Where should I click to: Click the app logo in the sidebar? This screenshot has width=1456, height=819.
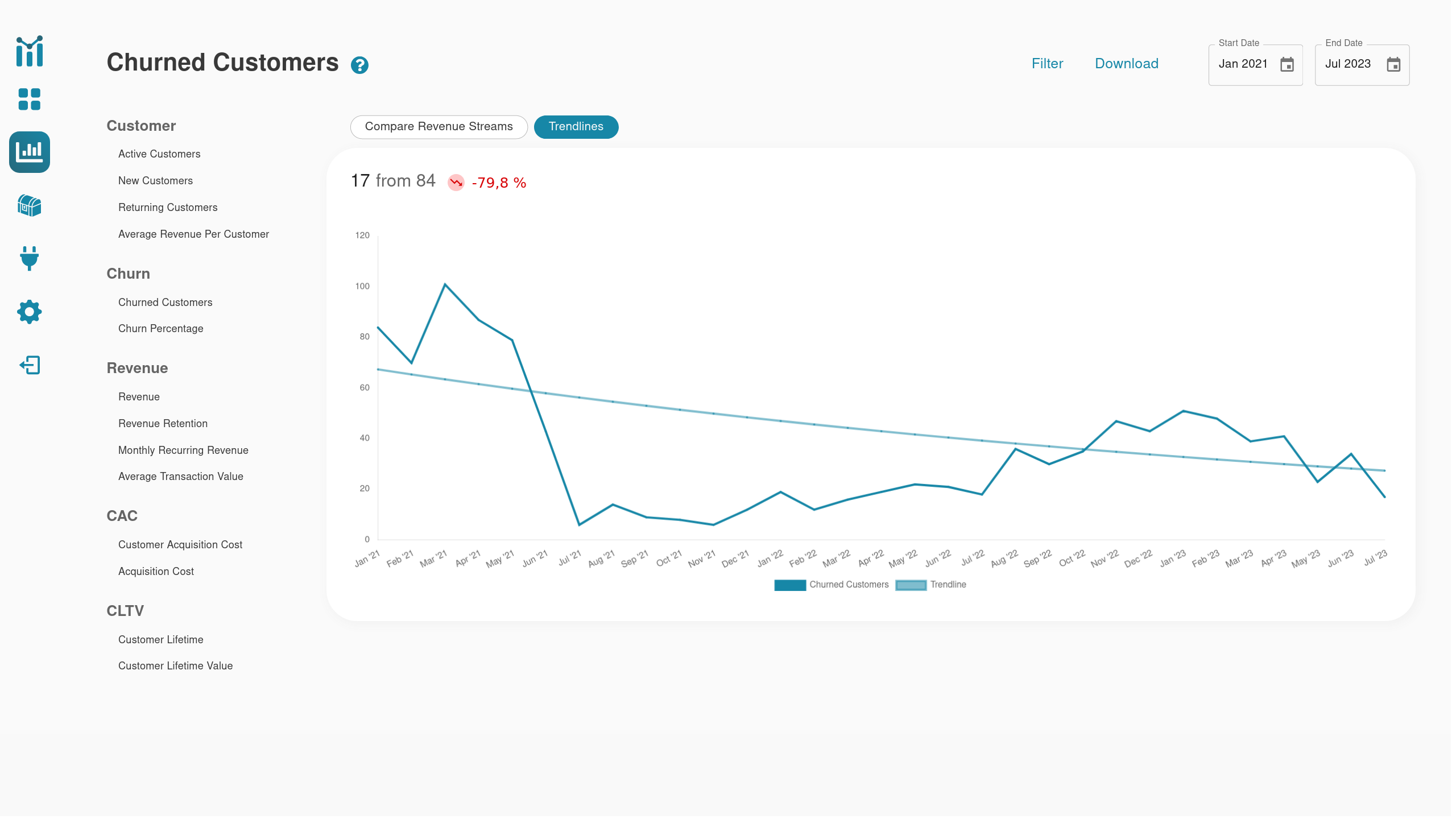pyautogui.click(x=29, y=51)
